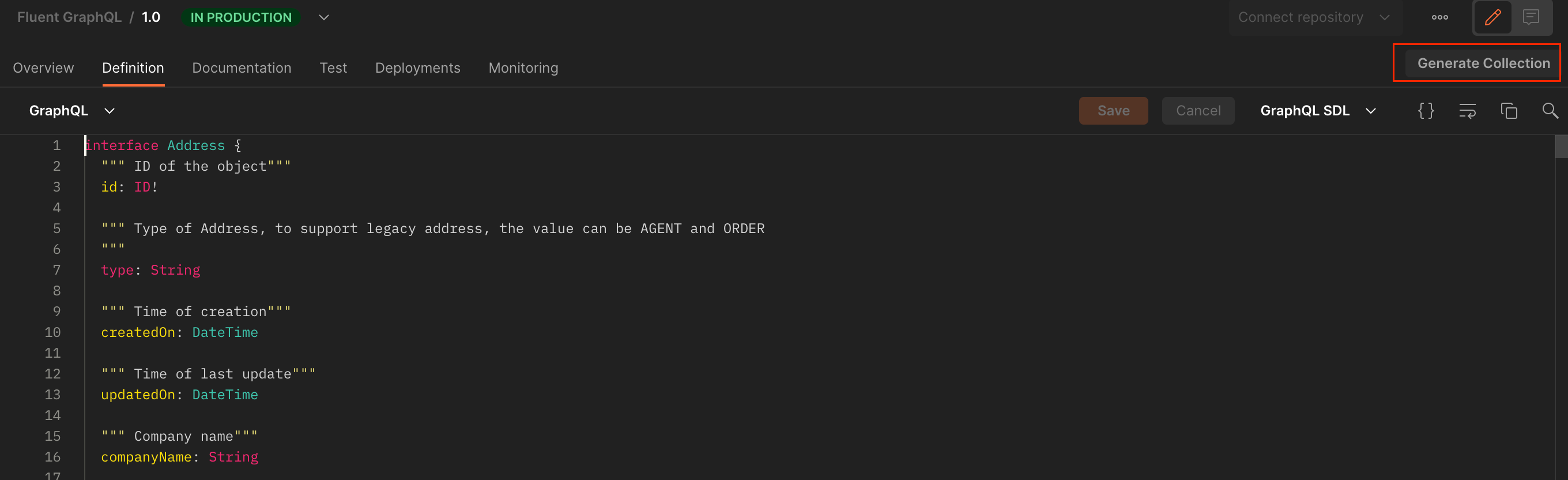Select the Monitoring tab

(x=523, y=67)
